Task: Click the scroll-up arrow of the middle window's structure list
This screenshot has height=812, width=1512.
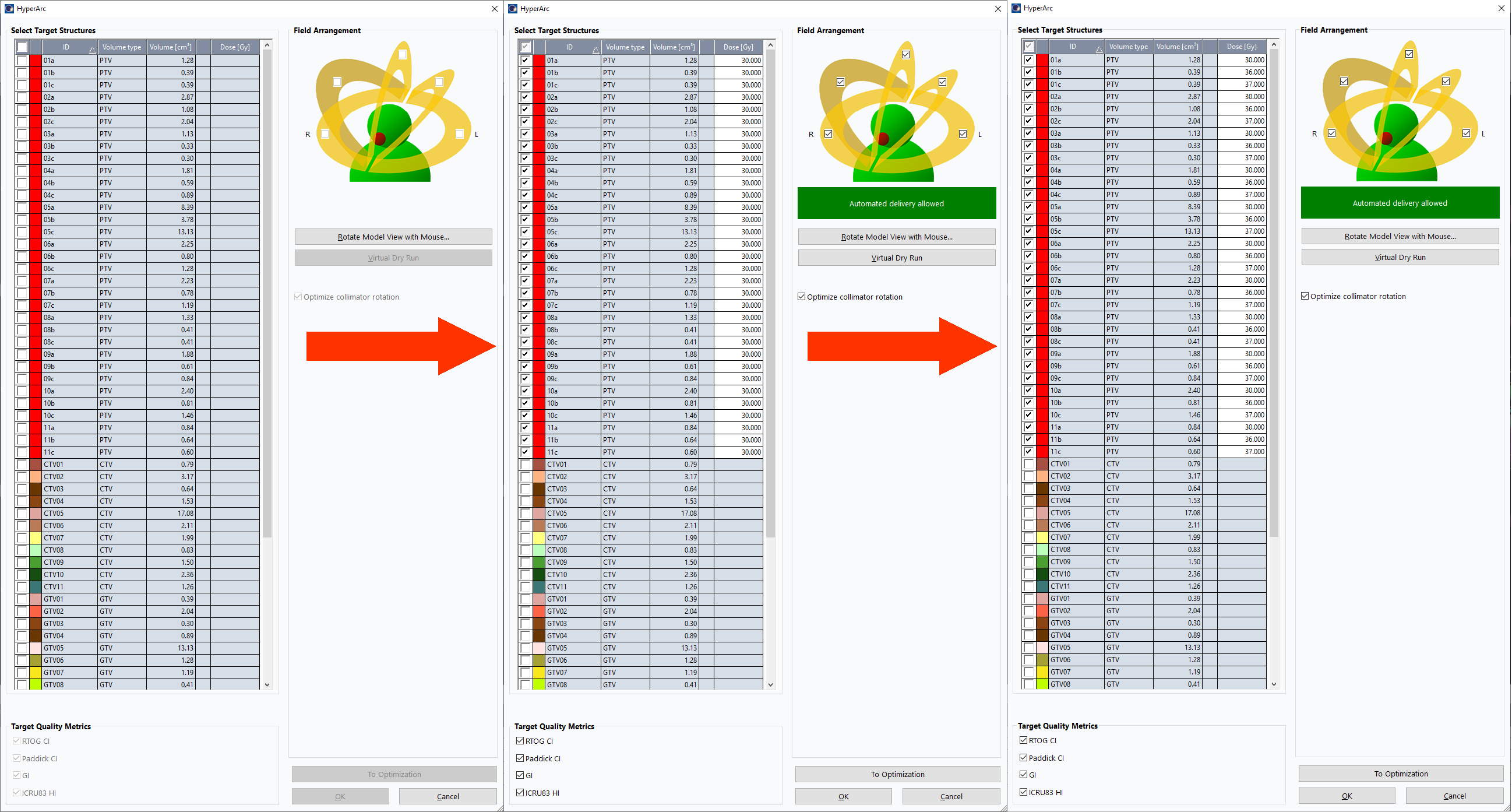Action: pyautogui.click(x=771, y=45)
